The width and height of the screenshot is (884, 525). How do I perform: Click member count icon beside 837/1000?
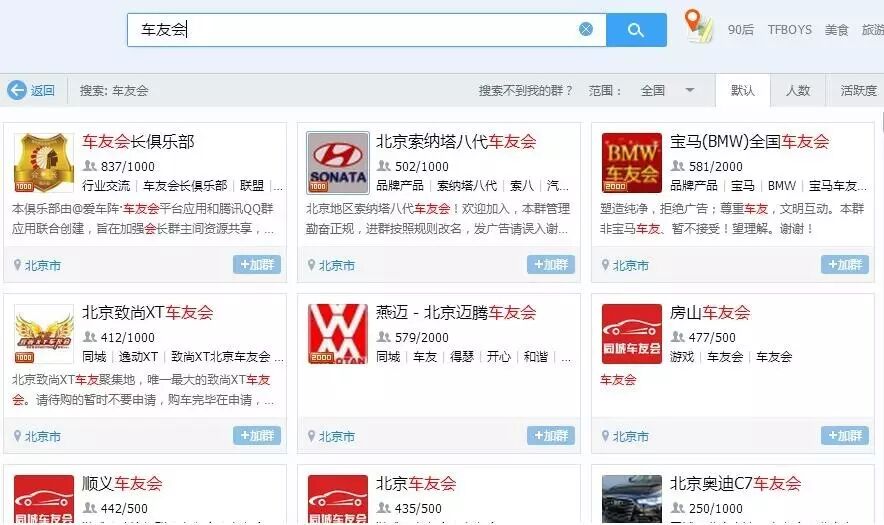(x=90, y=166)
